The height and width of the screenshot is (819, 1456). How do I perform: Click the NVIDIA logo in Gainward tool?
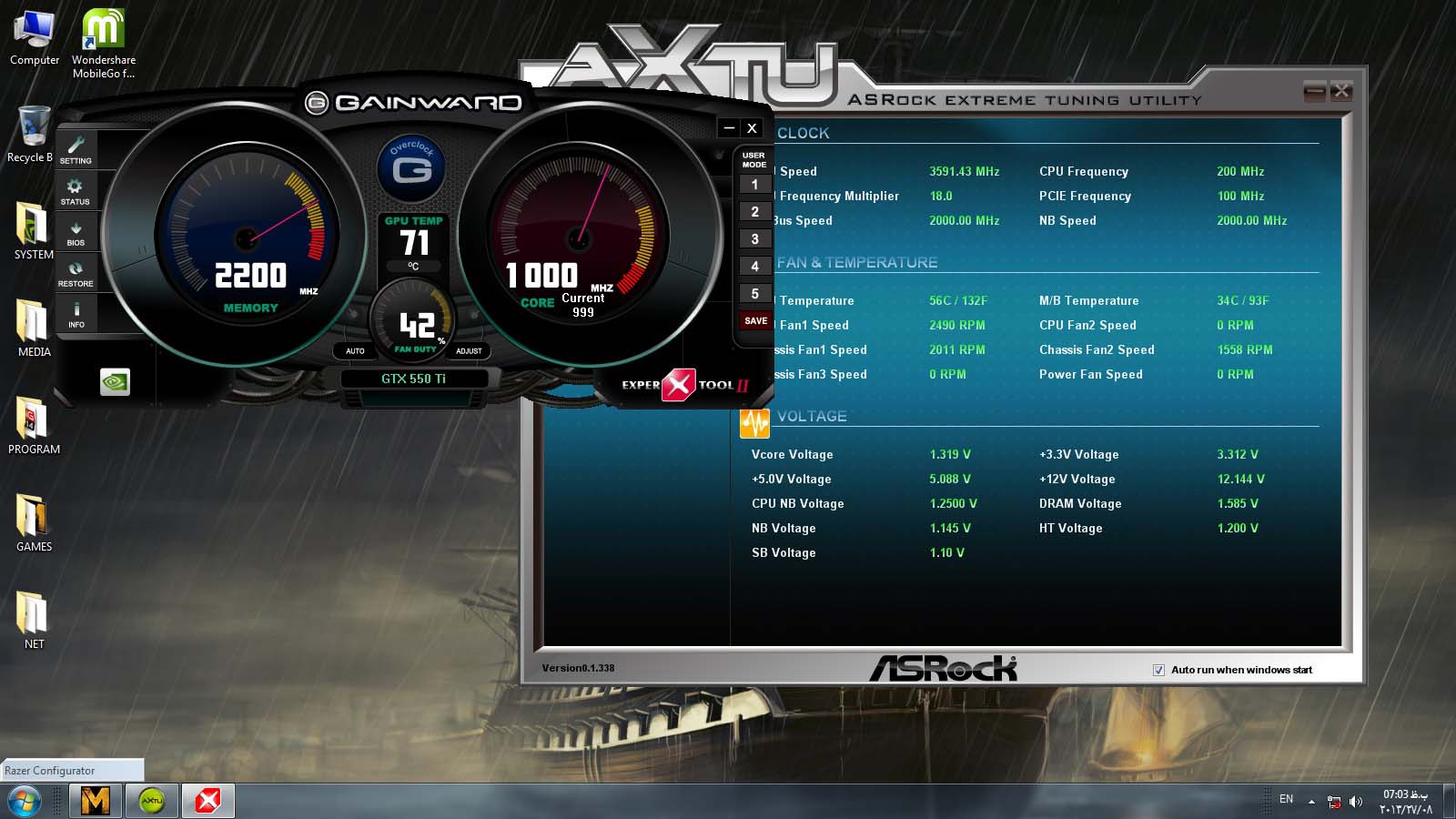115,382
